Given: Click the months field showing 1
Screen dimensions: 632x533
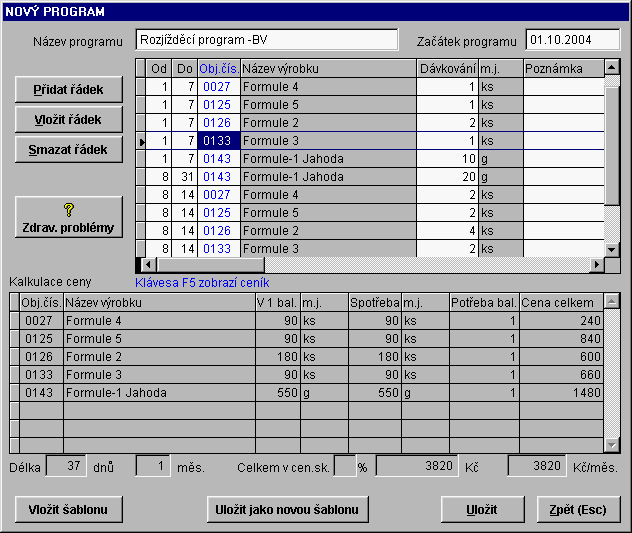Looking at the screenshot, I should 153,466.
